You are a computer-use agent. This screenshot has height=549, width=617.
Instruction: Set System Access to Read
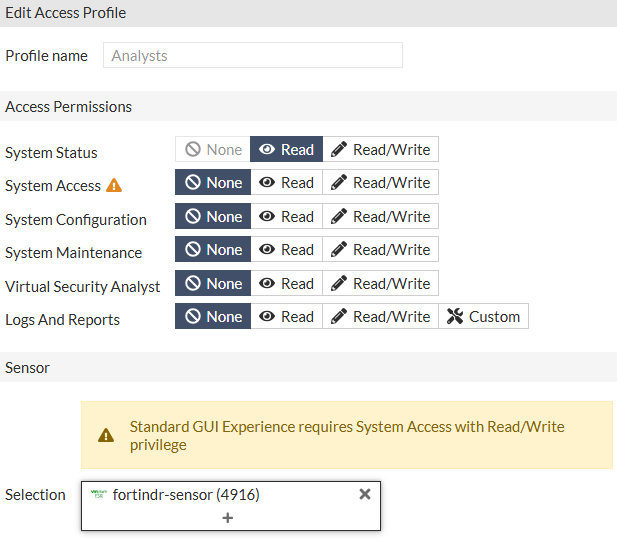(286, 182)
